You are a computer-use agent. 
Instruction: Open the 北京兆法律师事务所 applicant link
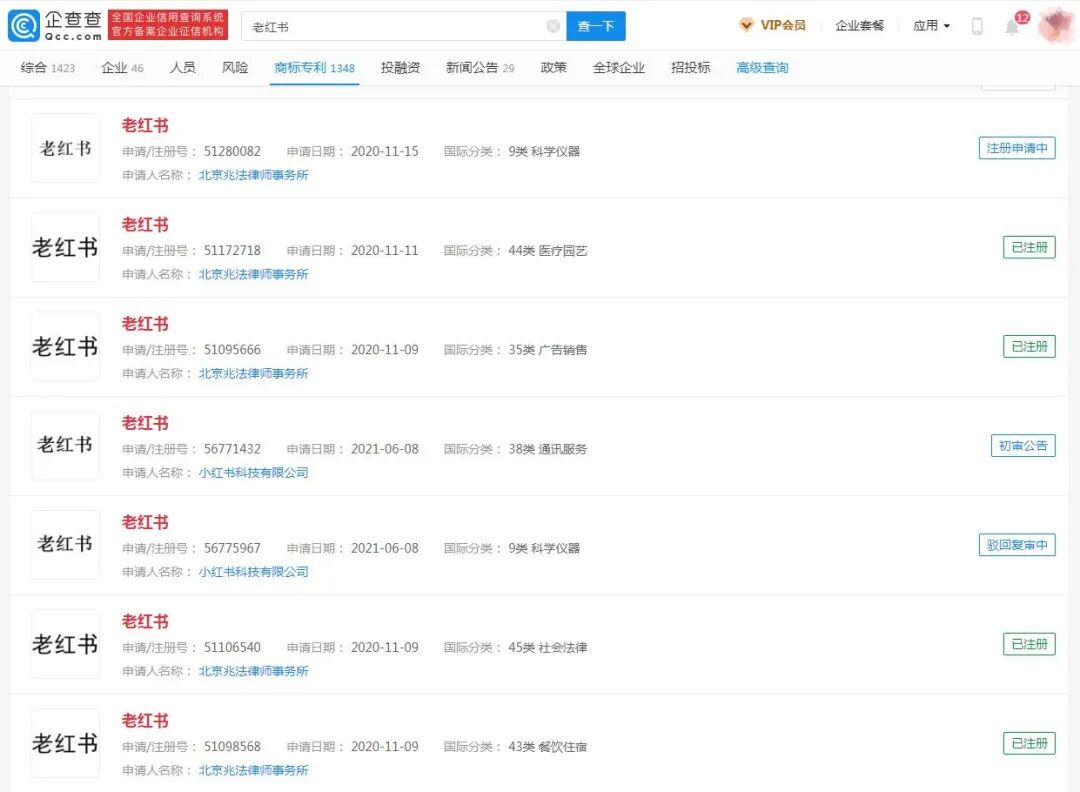253,174
